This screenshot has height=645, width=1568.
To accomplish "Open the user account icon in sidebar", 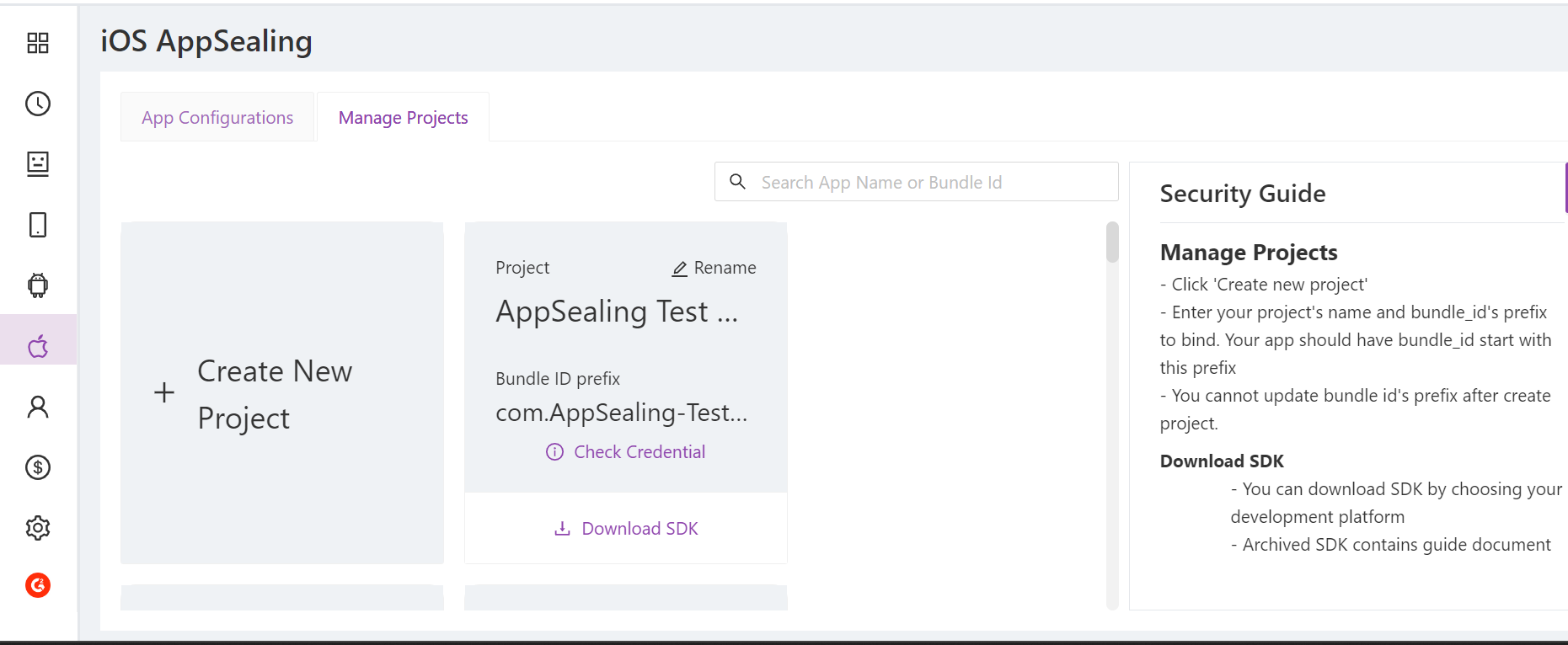I will click(x=38, y=407).
